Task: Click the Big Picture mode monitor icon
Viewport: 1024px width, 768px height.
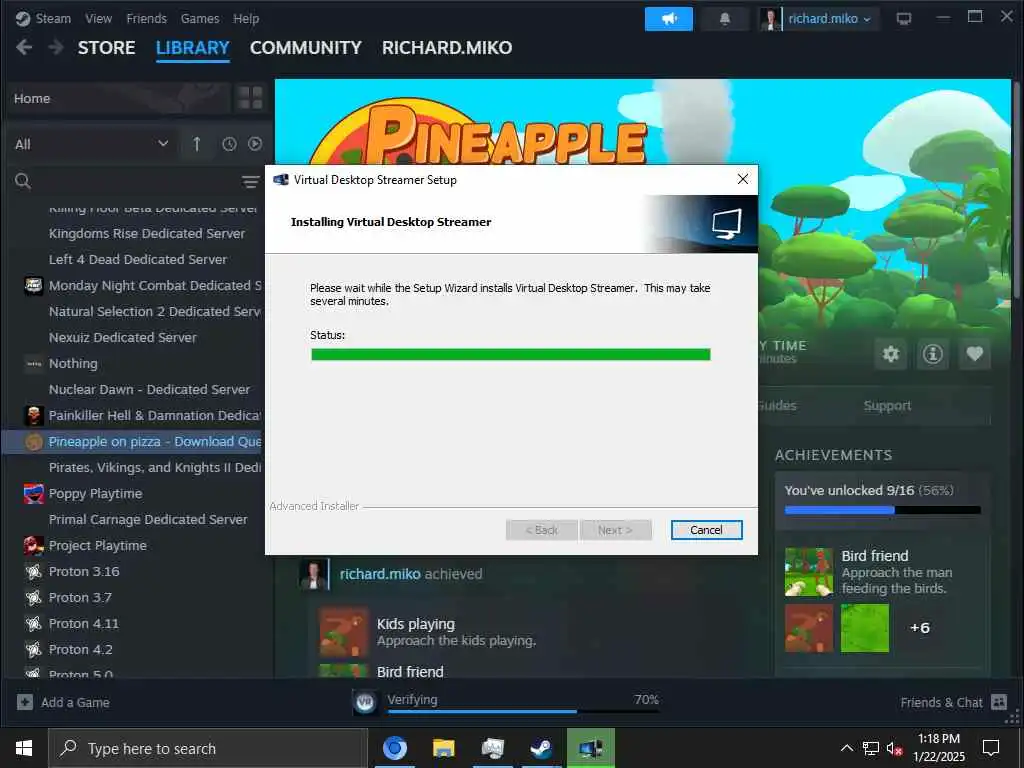Action: coord(903,19)
